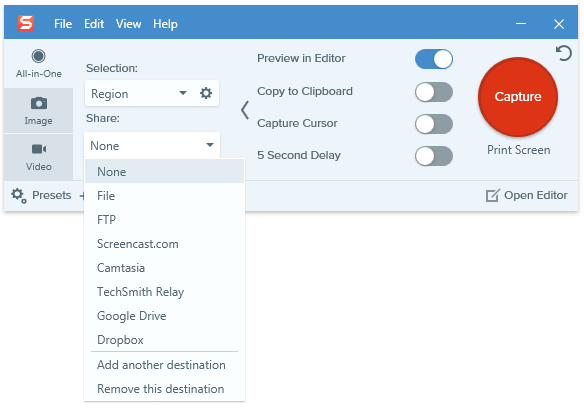584x415 pixels.
Task: Enable the Copy to Clipboard toggle
Action: pyautogui.click(x=434, y=92)
